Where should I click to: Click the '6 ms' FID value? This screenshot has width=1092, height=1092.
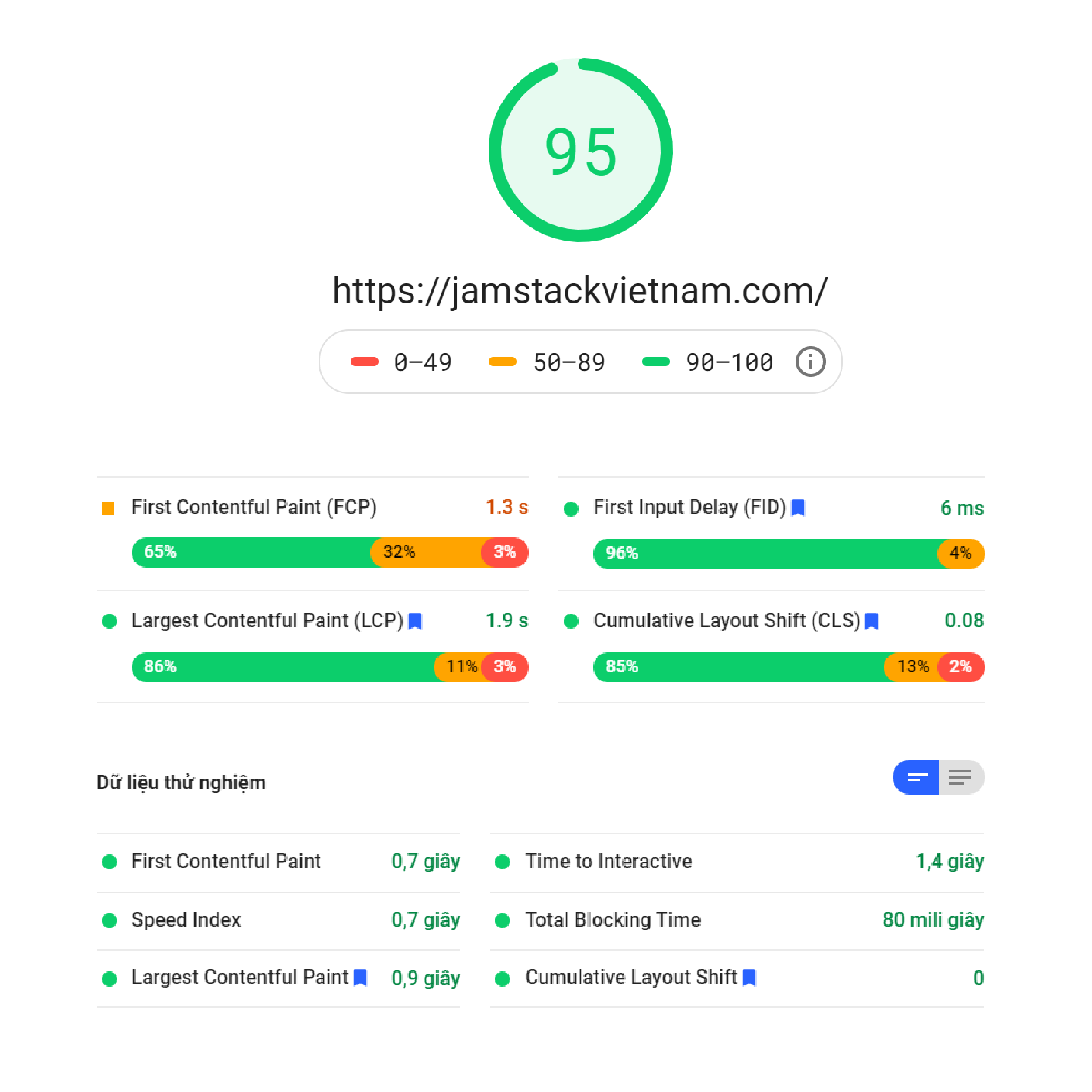pyautogui.click(x=962, y=509)
